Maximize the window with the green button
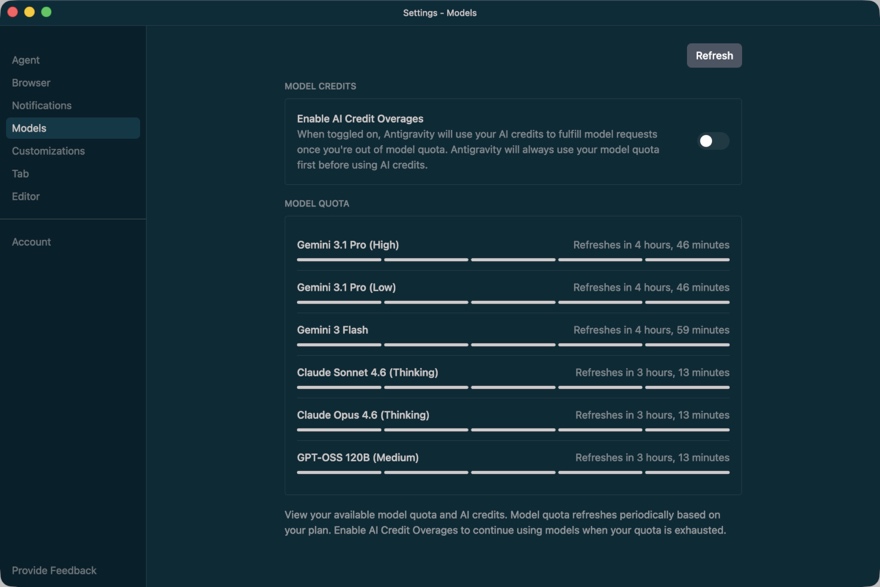Viewport: 880px width, 587px height. (46, 12)
